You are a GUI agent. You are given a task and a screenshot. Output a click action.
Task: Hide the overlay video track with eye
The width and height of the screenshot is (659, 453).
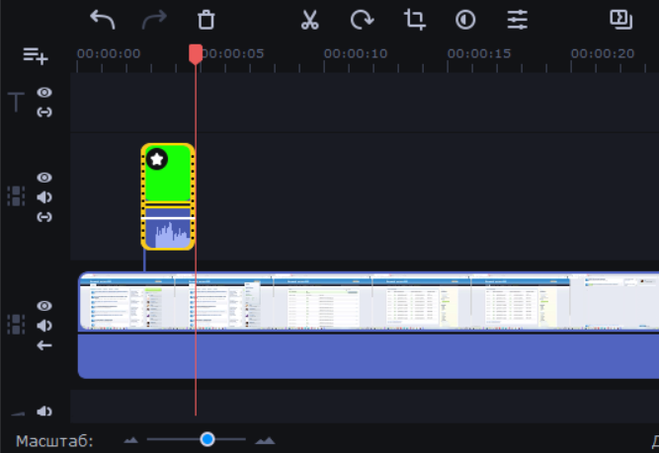(x=44, y=177)
